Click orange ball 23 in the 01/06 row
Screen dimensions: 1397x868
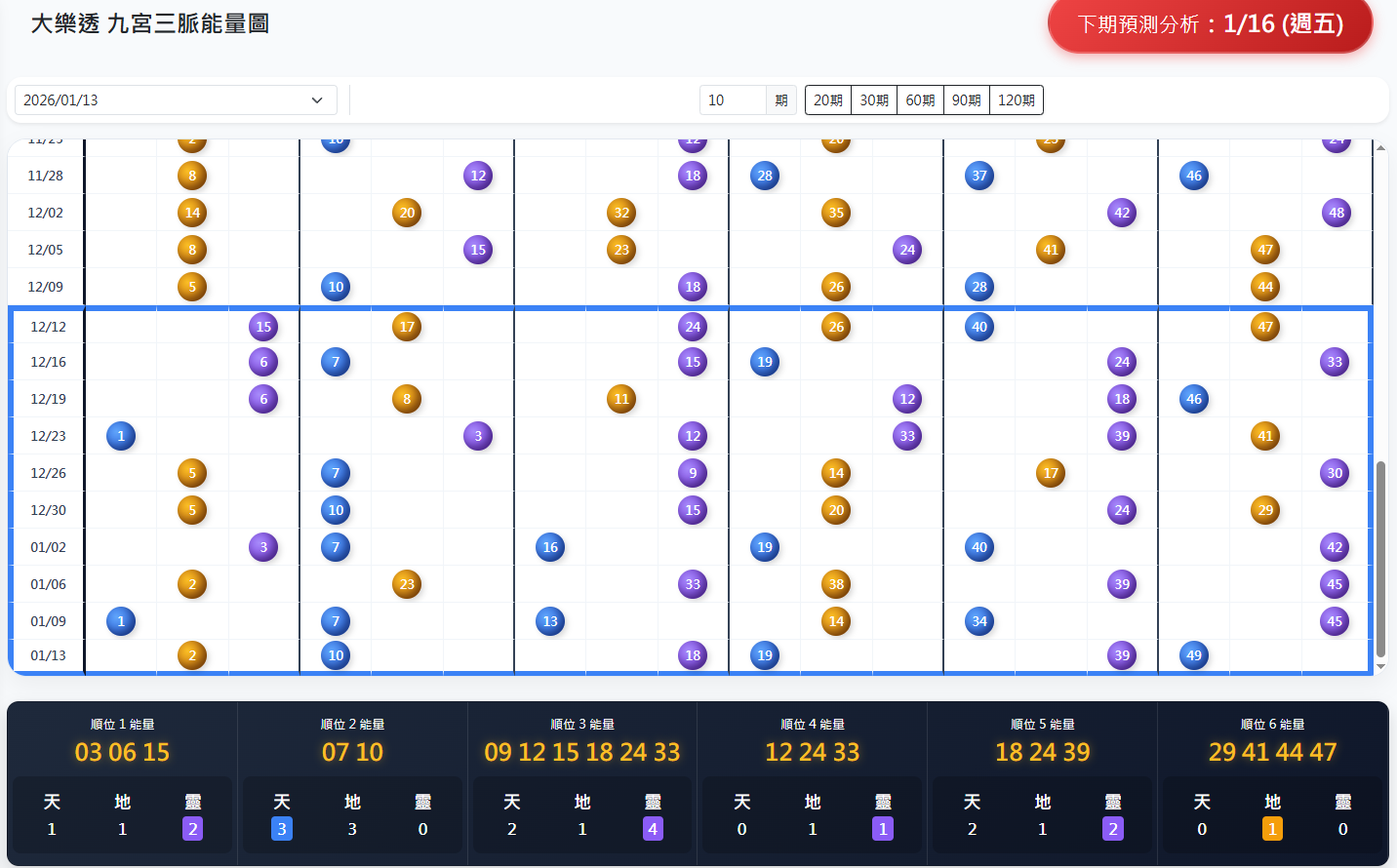point(407,584)
